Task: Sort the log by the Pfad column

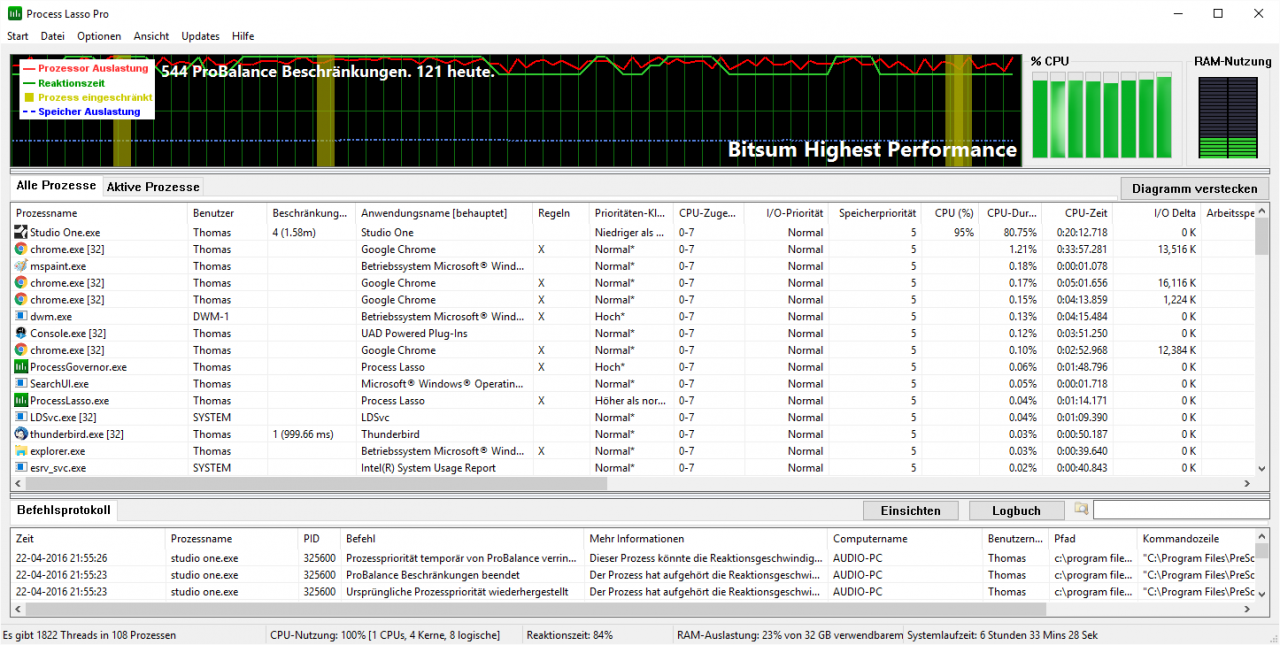Action: [1093, 538]
